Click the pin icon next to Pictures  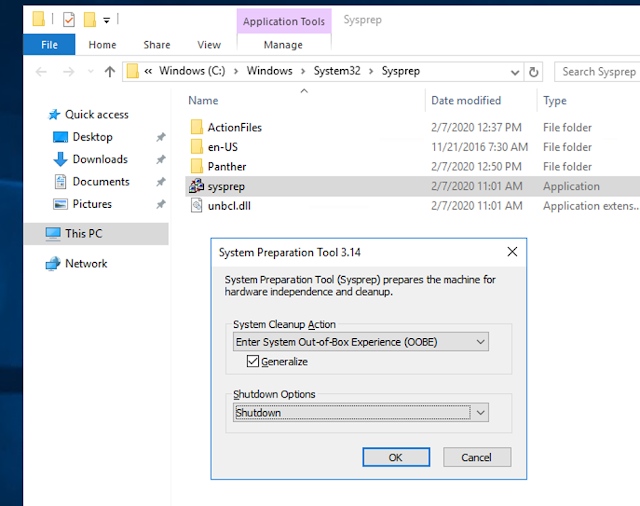click(161, 204)
